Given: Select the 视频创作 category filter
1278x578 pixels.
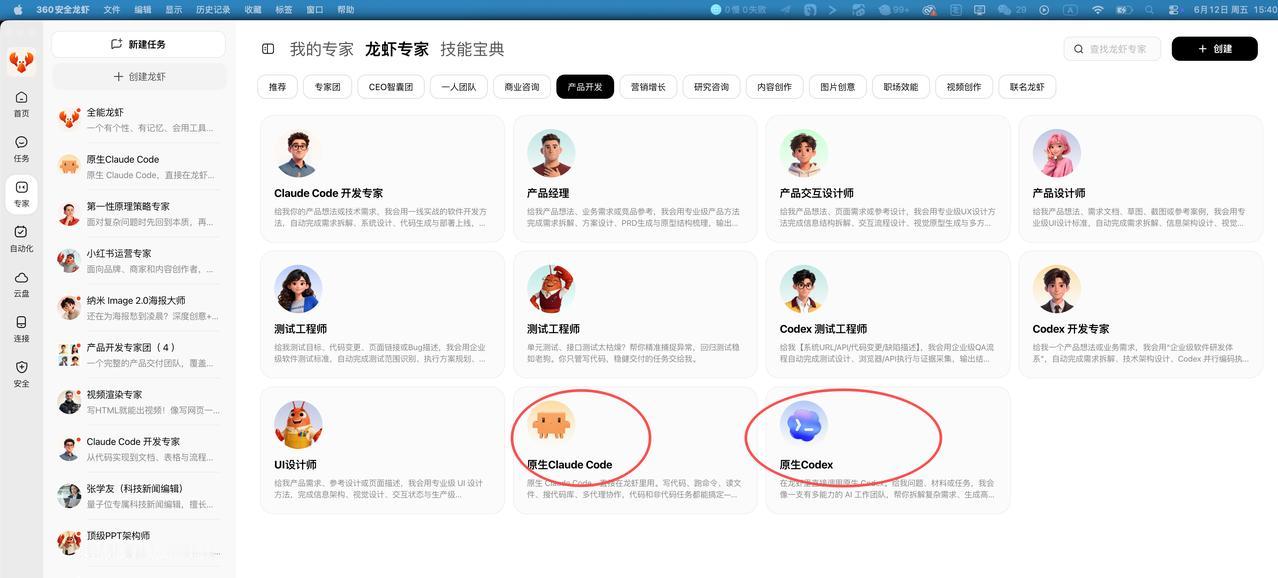Looking at the screenshot, I should (964, 87).
